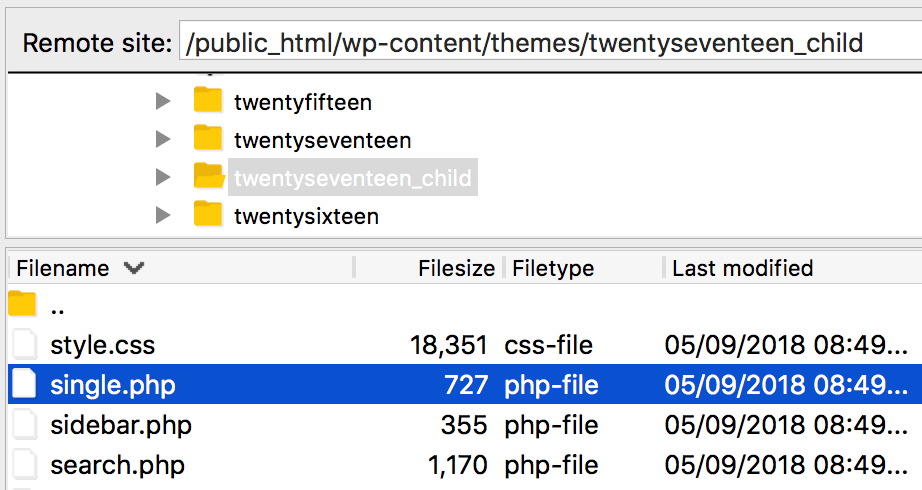Expand the twentyfifteen folder tree
The height and width of the screenshot is (490, 922).
pos(163,101)
